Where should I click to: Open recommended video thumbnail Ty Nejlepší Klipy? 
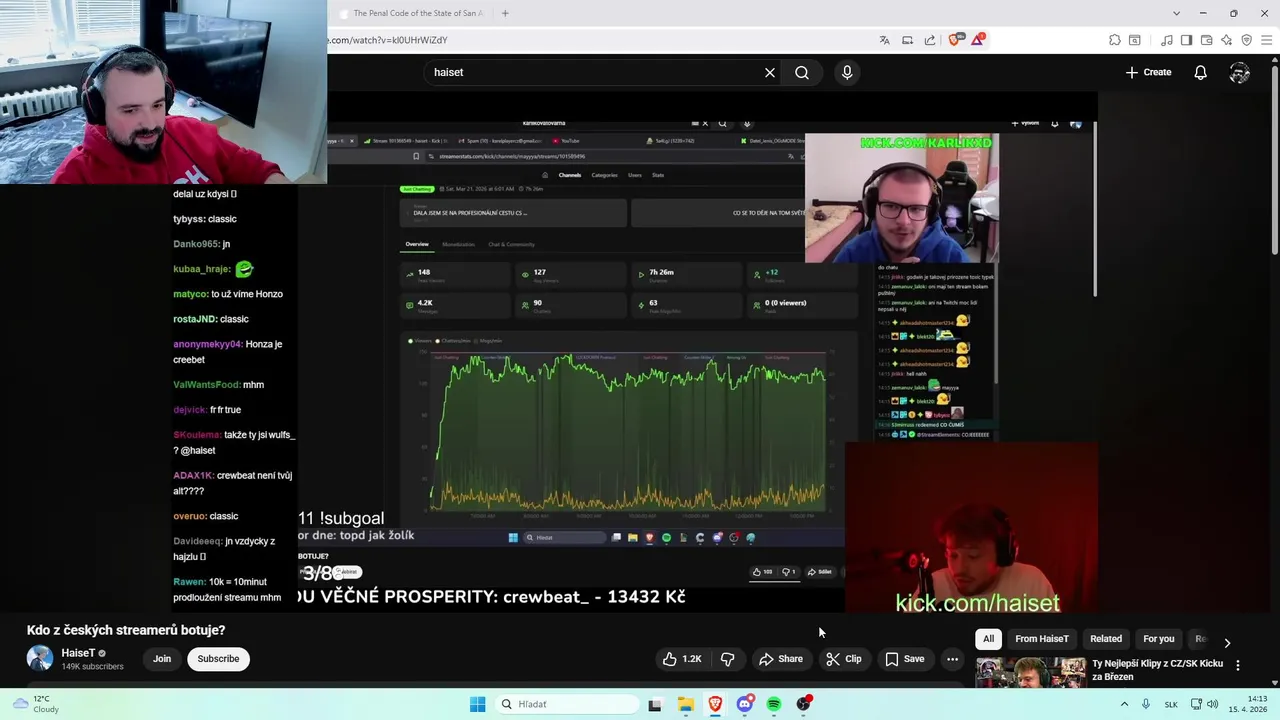tap(1031, 672)
